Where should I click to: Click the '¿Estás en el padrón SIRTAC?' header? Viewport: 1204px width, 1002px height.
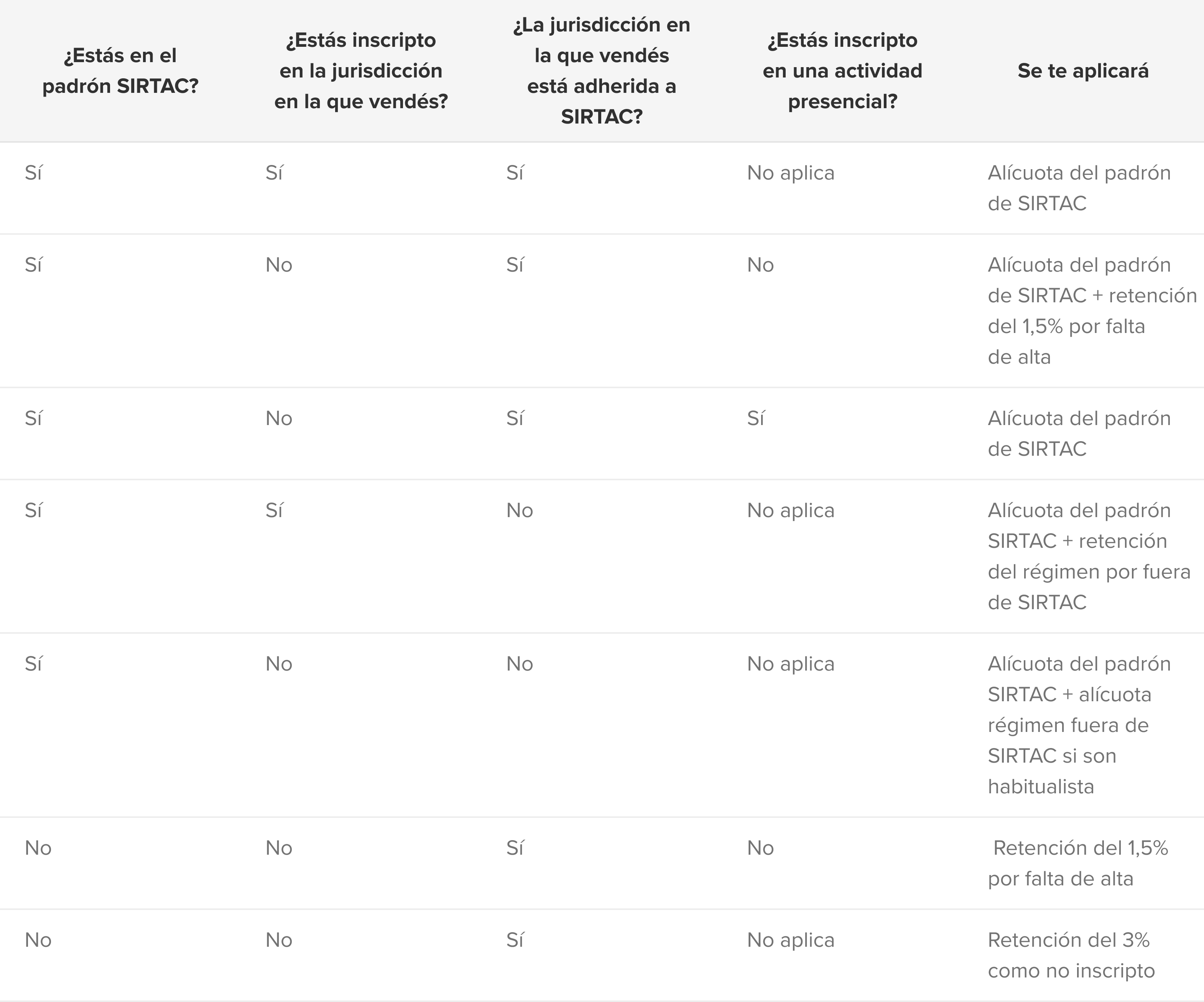[x=120, y=71]
